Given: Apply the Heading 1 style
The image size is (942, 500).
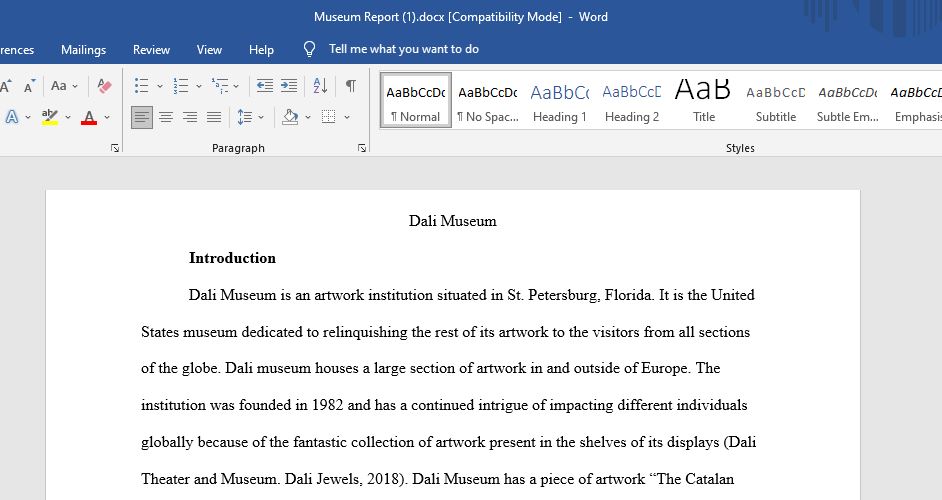Looking at the screenshot, I should coord(560,100).
